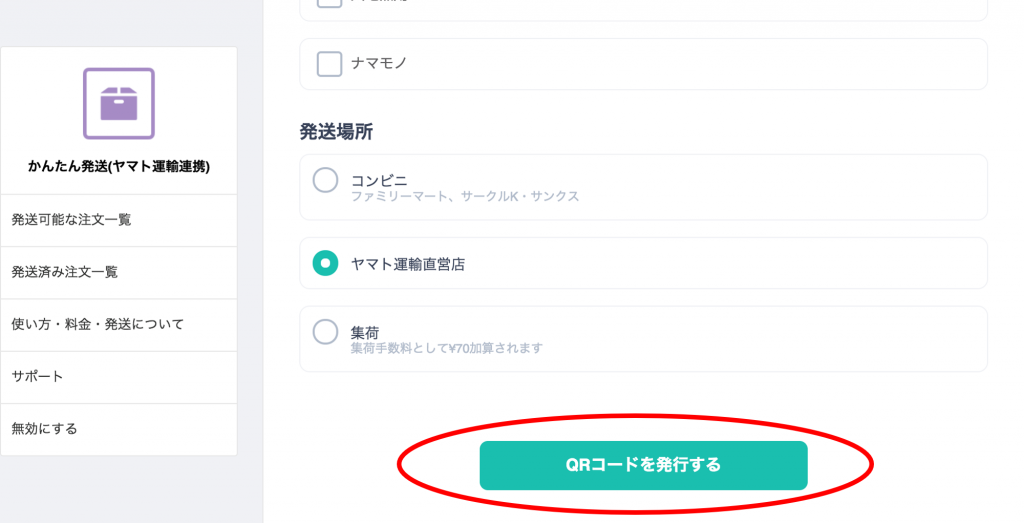Click the ナマモノ label text
The width and height of the screenshot is (1024, 523).
(379, 63)
